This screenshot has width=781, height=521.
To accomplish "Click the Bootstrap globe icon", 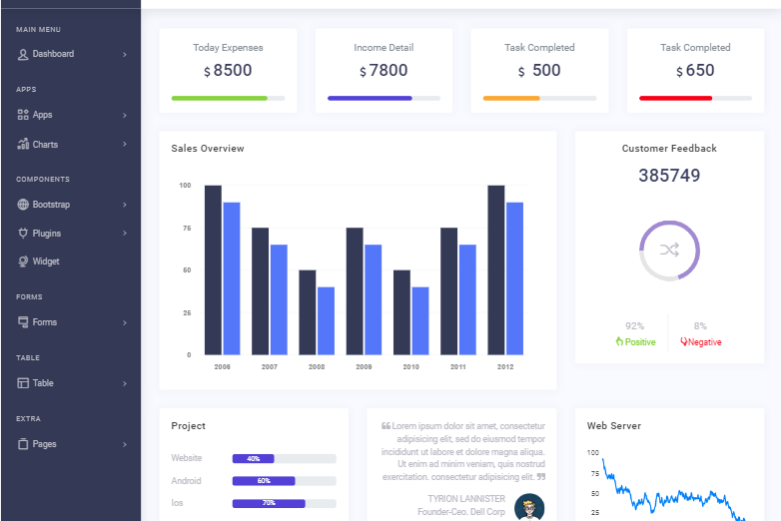I will 23,205.
